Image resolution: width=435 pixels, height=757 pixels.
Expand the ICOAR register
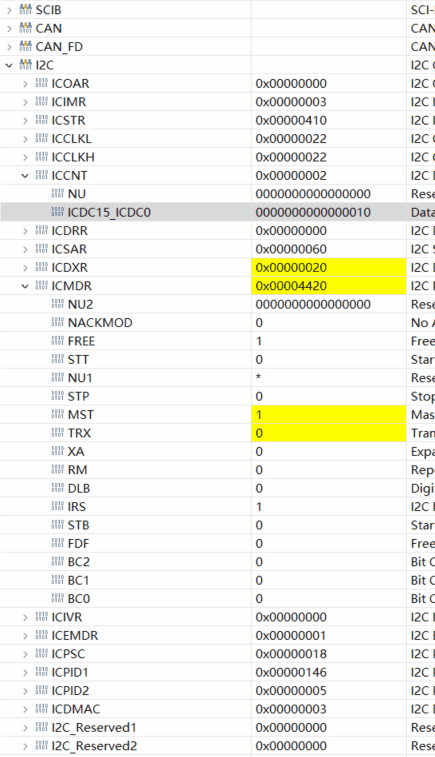(x=25, y=84)
